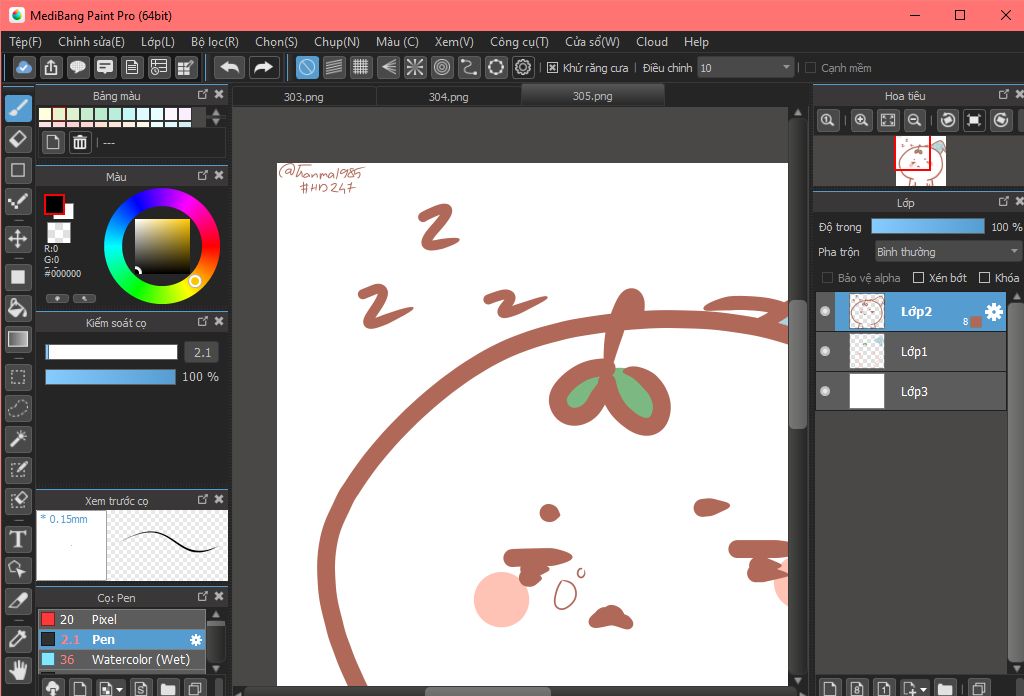Check the Khóa checkbox
This screenshot has height=696, width=1024.
(x=985, y=278)
